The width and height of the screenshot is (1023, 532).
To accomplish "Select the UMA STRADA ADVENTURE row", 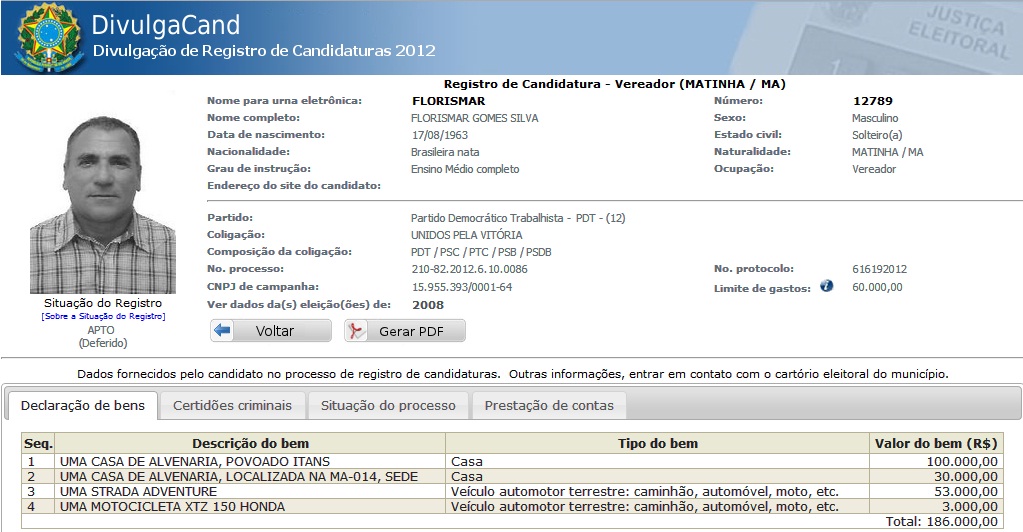I will point(138,492).
